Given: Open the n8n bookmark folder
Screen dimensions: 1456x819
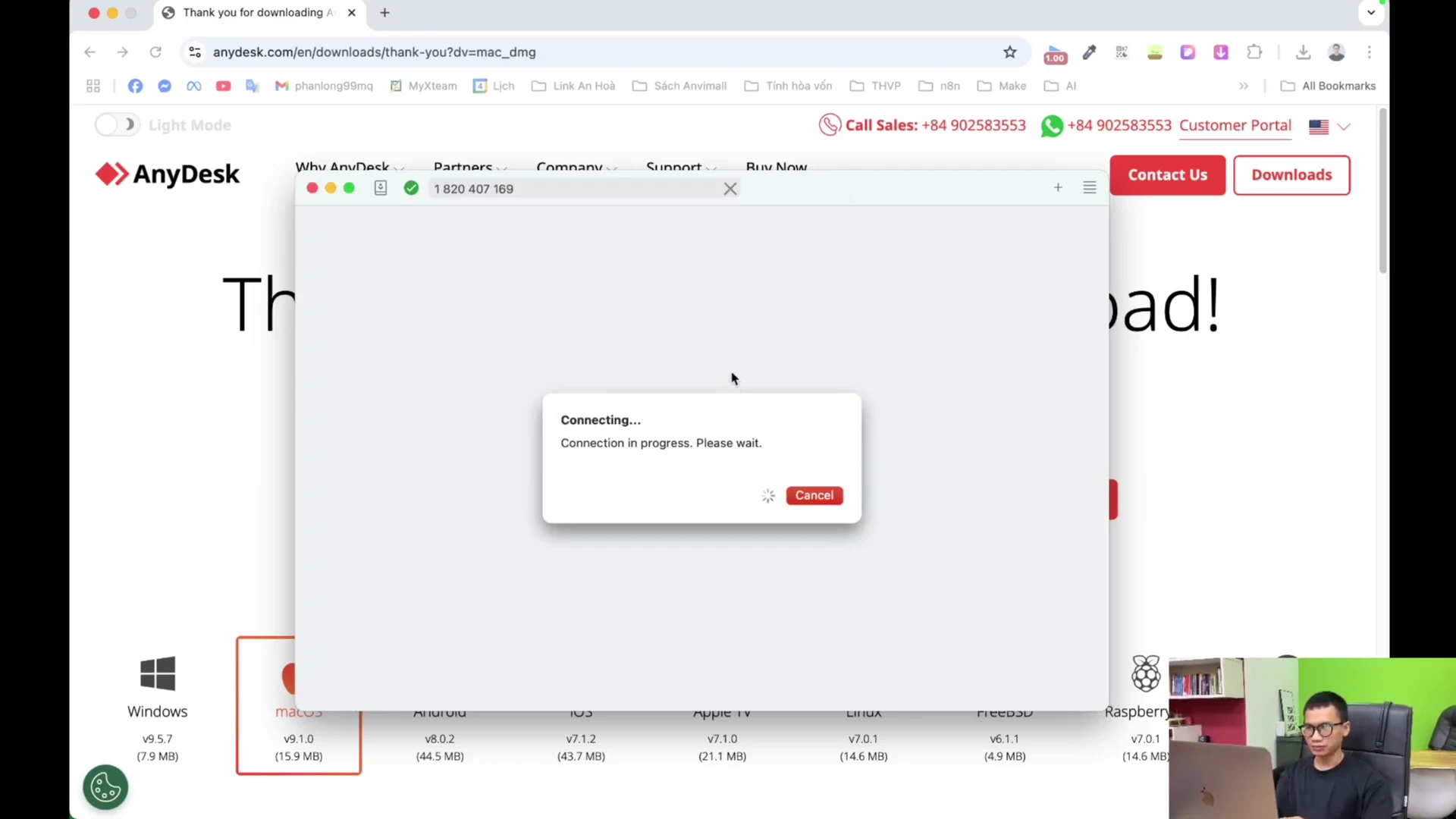Looking at the screenshot, I should (939, 86).
